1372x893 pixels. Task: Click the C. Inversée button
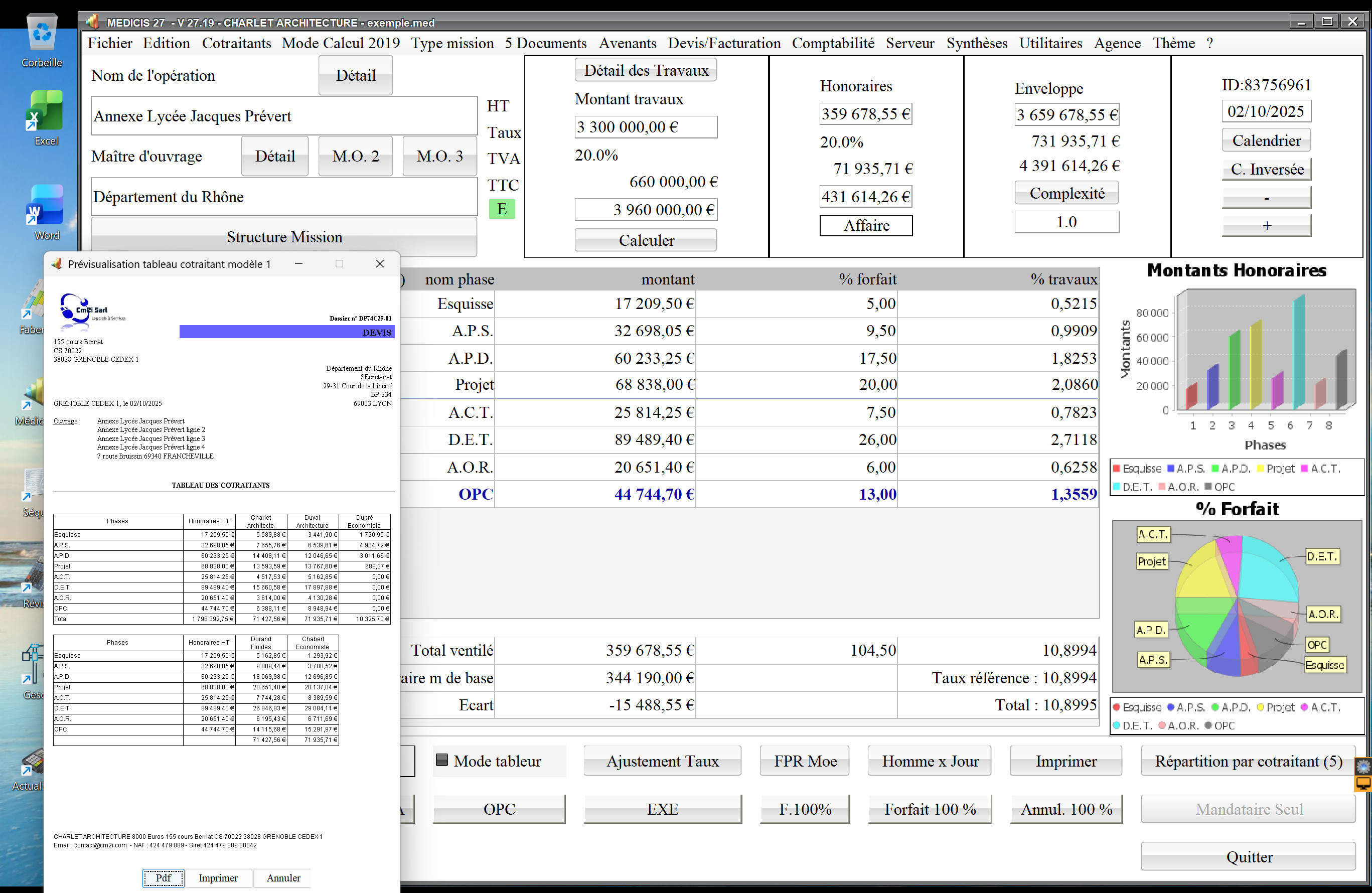click(1266, 170)
